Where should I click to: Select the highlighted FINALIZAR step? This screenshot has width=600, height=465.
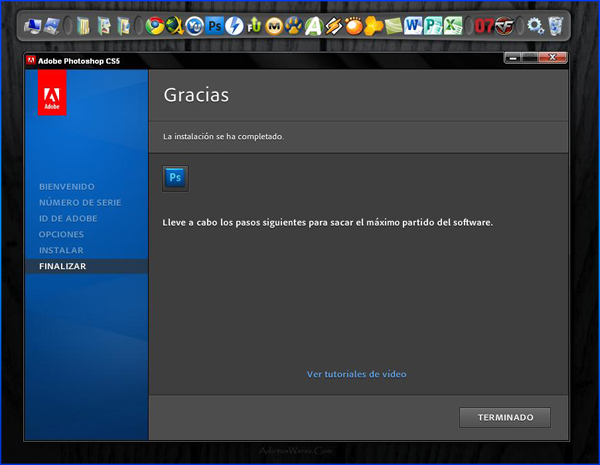point(87,266)
